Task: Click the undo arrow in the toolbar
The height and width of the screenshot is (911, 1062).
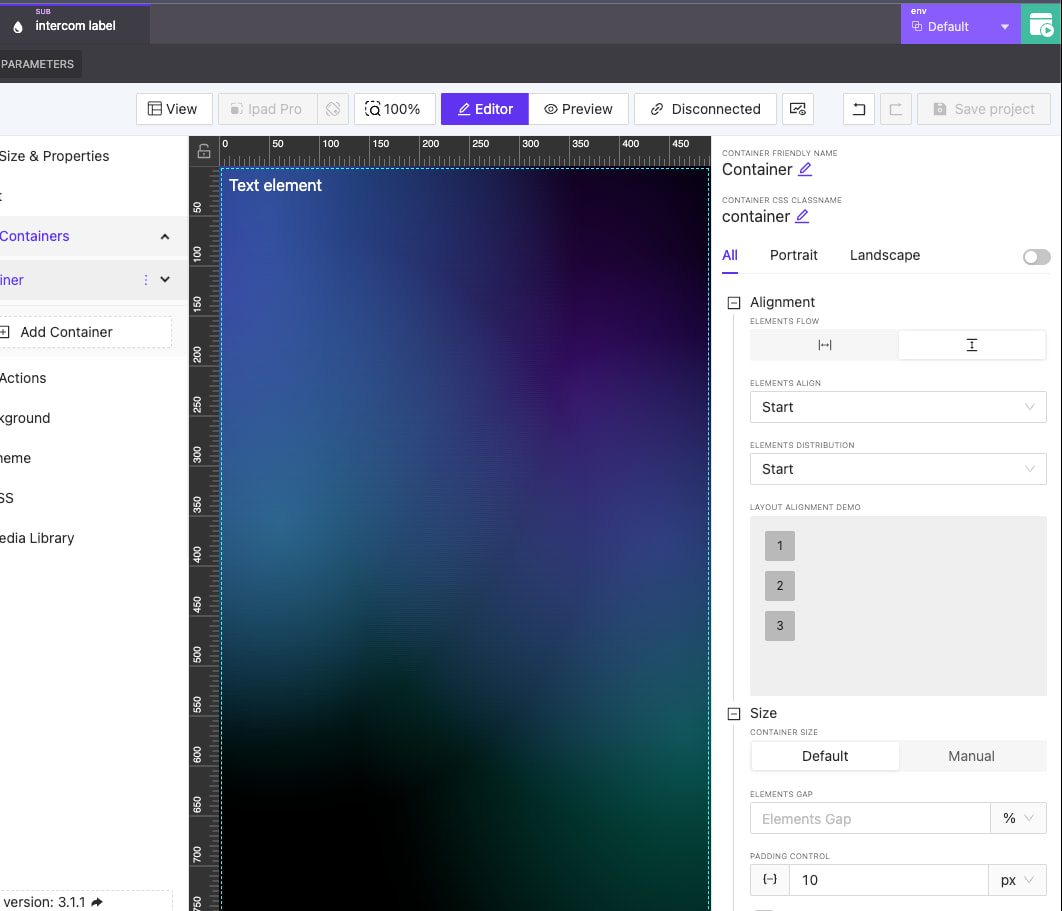Action: click(x=858, y=109)
